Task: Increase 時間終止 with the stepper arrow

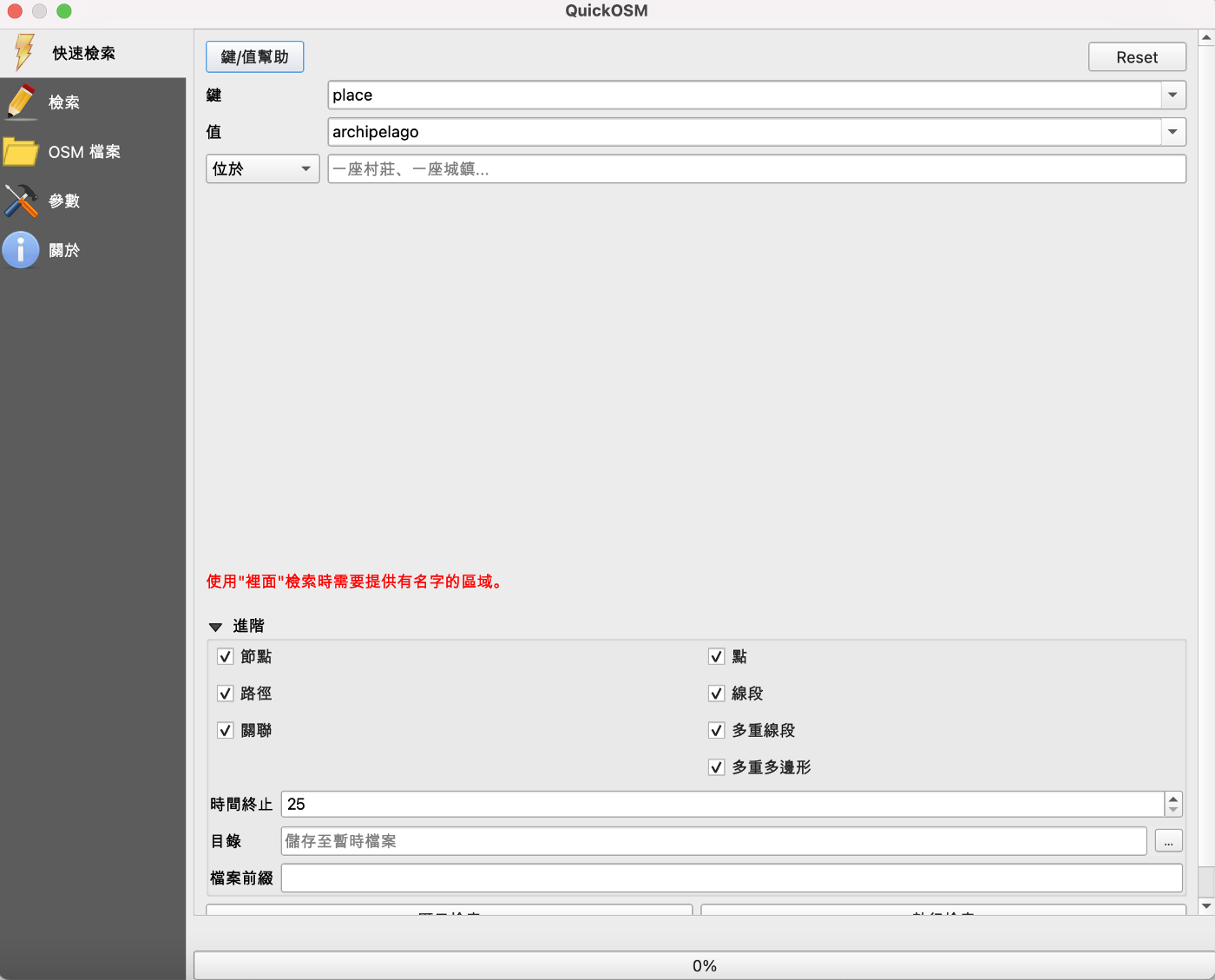Action: [1172, 799]
